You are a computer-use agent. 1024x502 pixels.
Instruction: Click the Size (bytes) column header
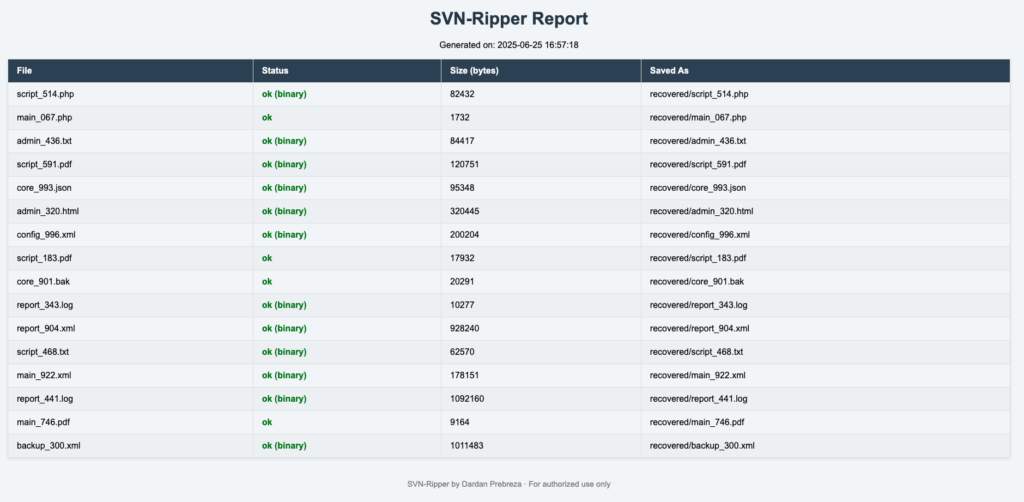click(x=541, y=71)
